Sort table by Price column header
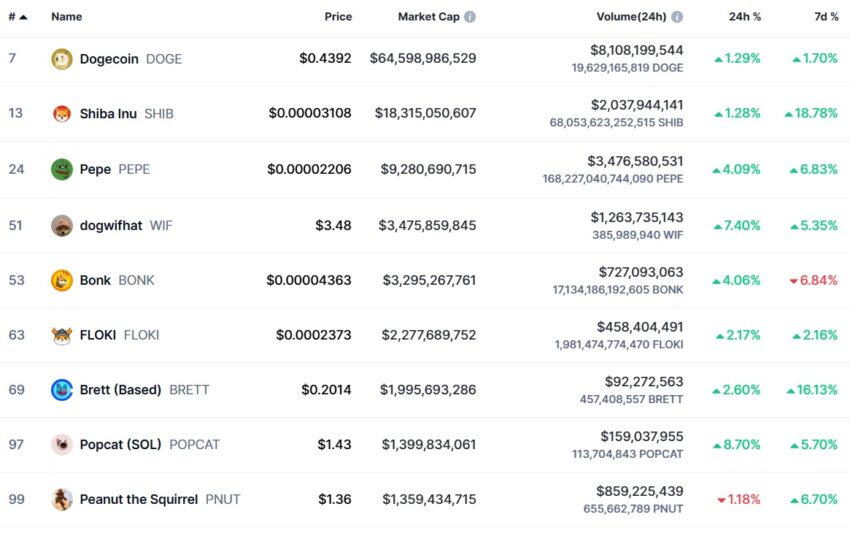Viewport: 850px width, 536px height. pyautogui.click(x=338, y=17)
